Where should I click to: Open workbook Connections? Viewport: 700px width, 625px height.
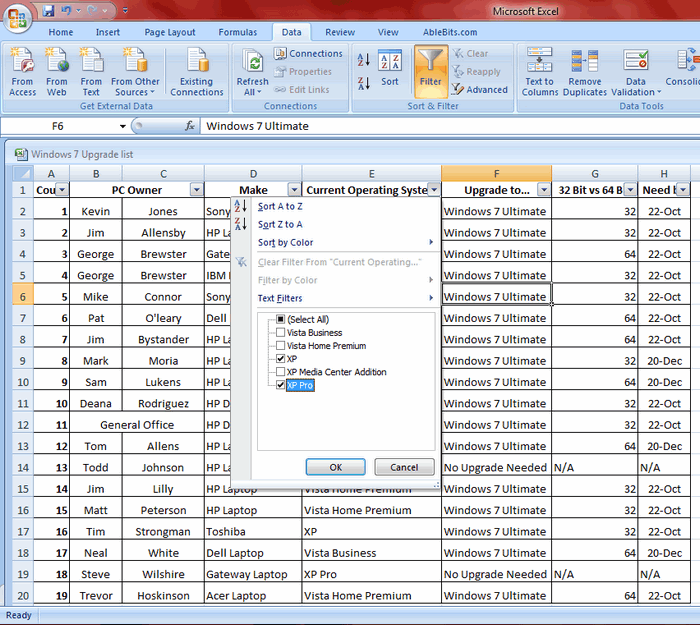(x=308, y=54)
